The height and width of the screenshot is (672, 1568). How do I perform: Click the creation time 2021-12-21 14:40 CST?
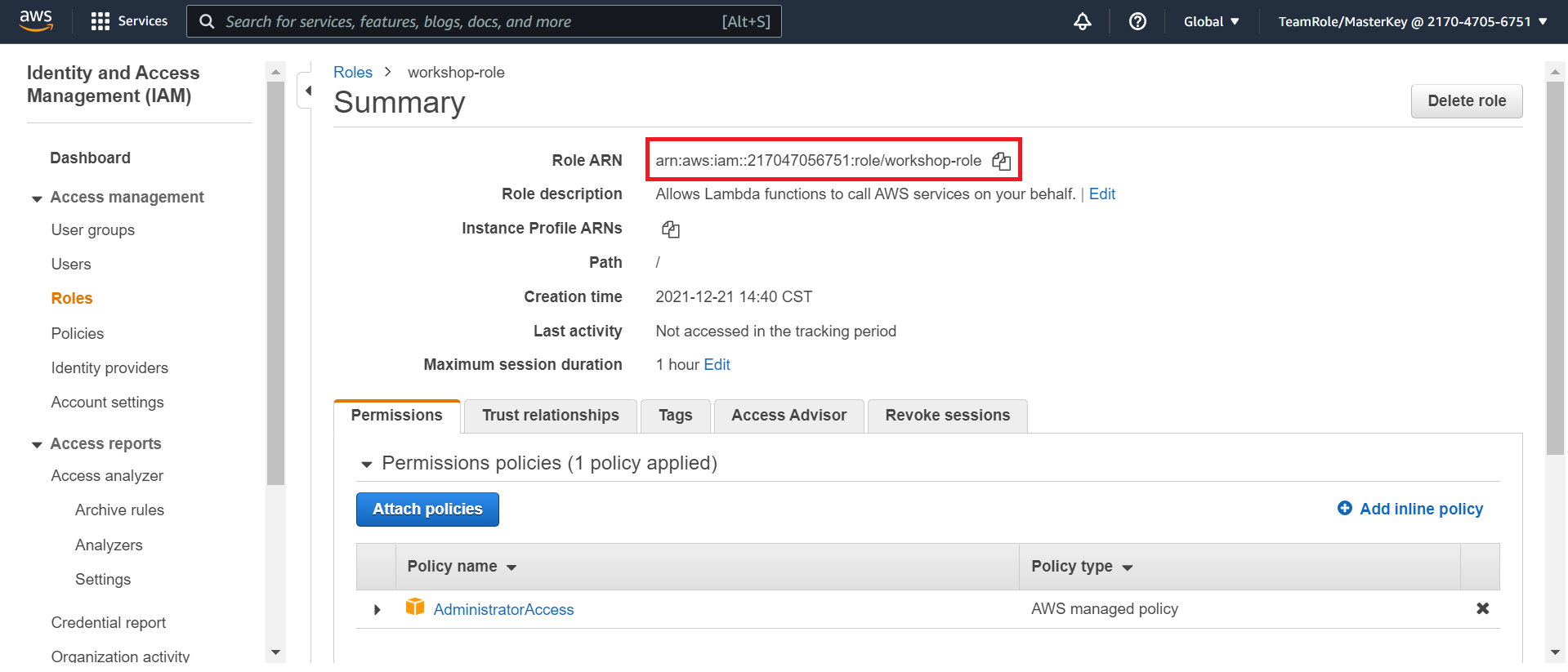click(734, 297)
